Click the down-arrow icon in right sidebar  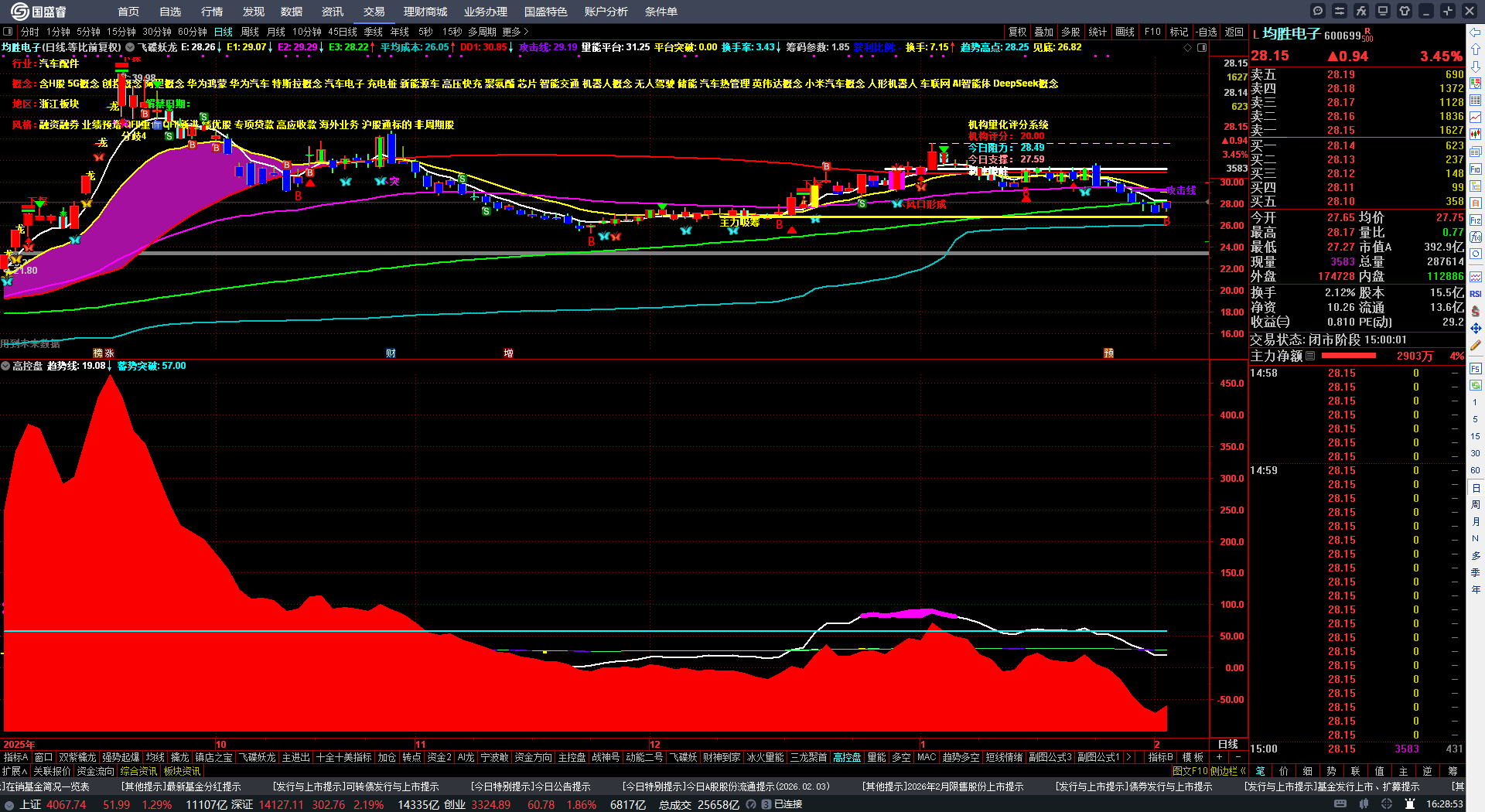coord(1476,67)
